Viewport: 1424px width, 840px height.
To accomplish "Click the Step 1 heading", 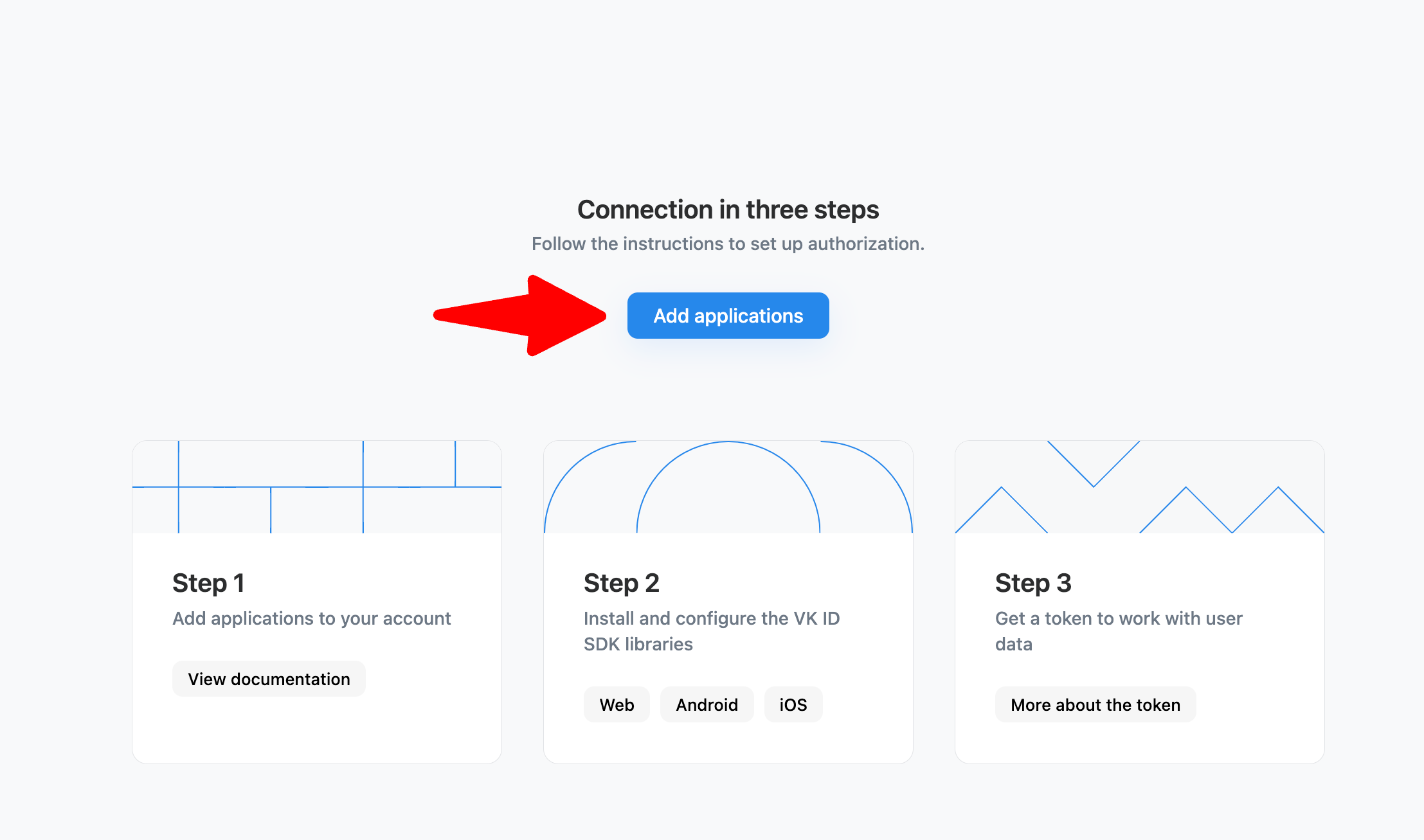I will [x=208, y=583].
